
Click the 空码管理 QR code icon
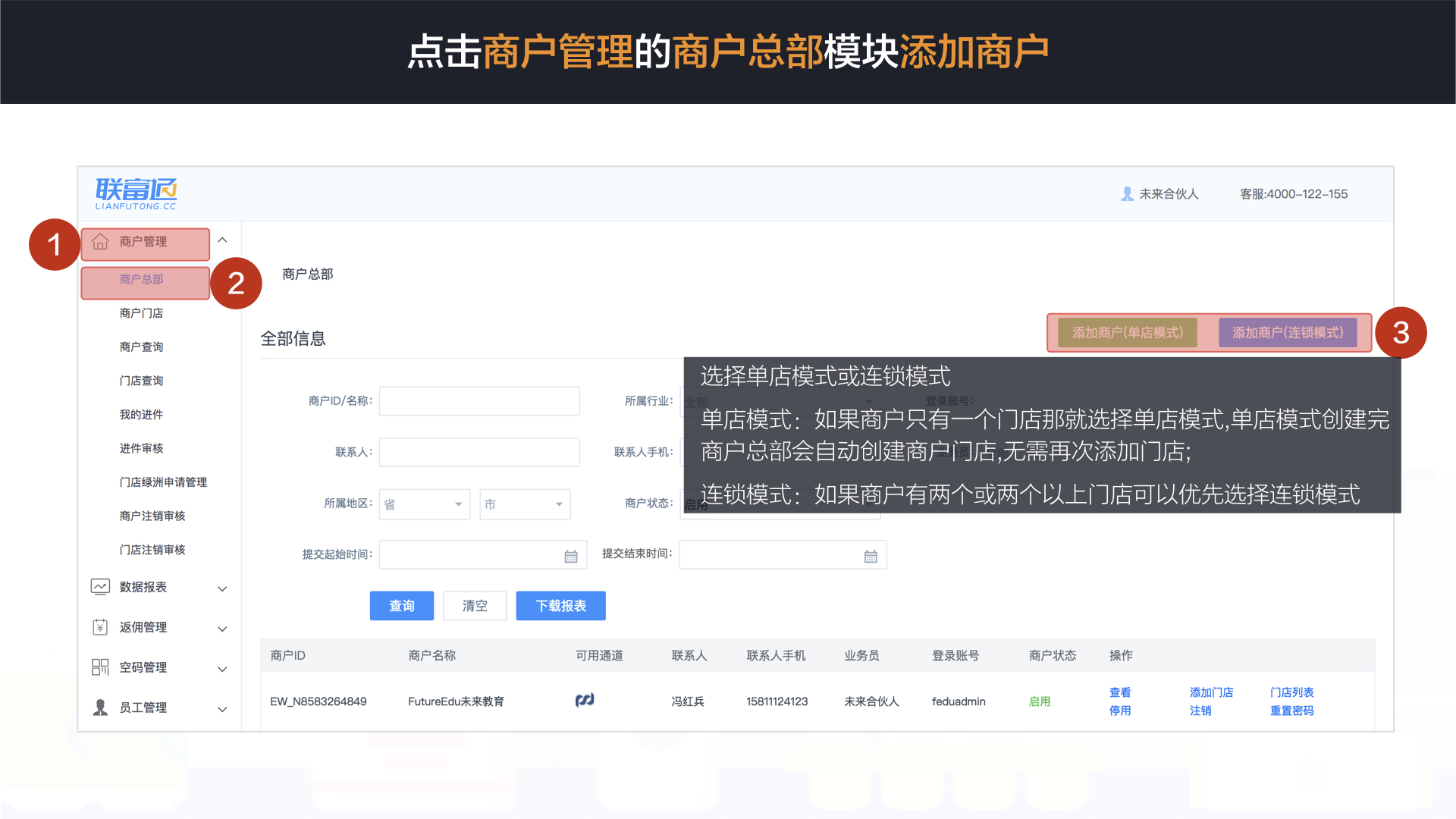coord(100,667)
